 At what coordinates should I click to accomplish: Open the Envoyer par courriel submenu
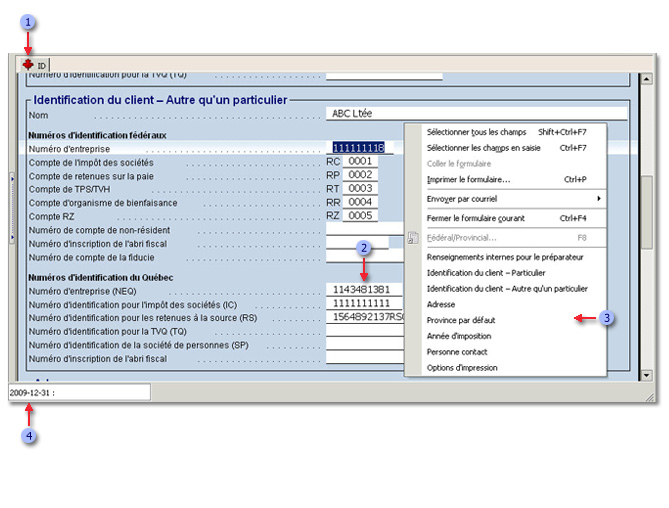coord(506,199)
